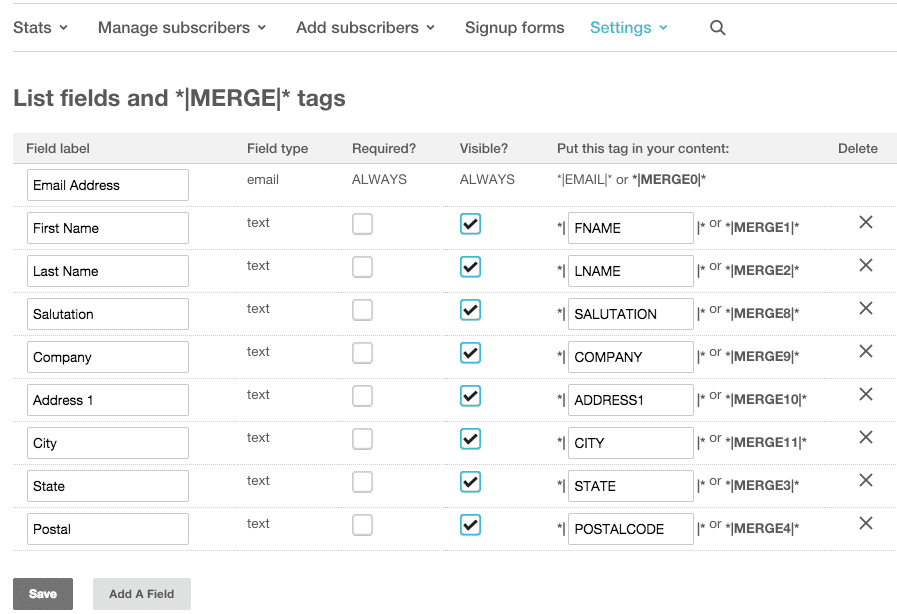The height and width of the screenshot is (614, 897).
Task: Delete the First Name field
Action: click(866, 222)
